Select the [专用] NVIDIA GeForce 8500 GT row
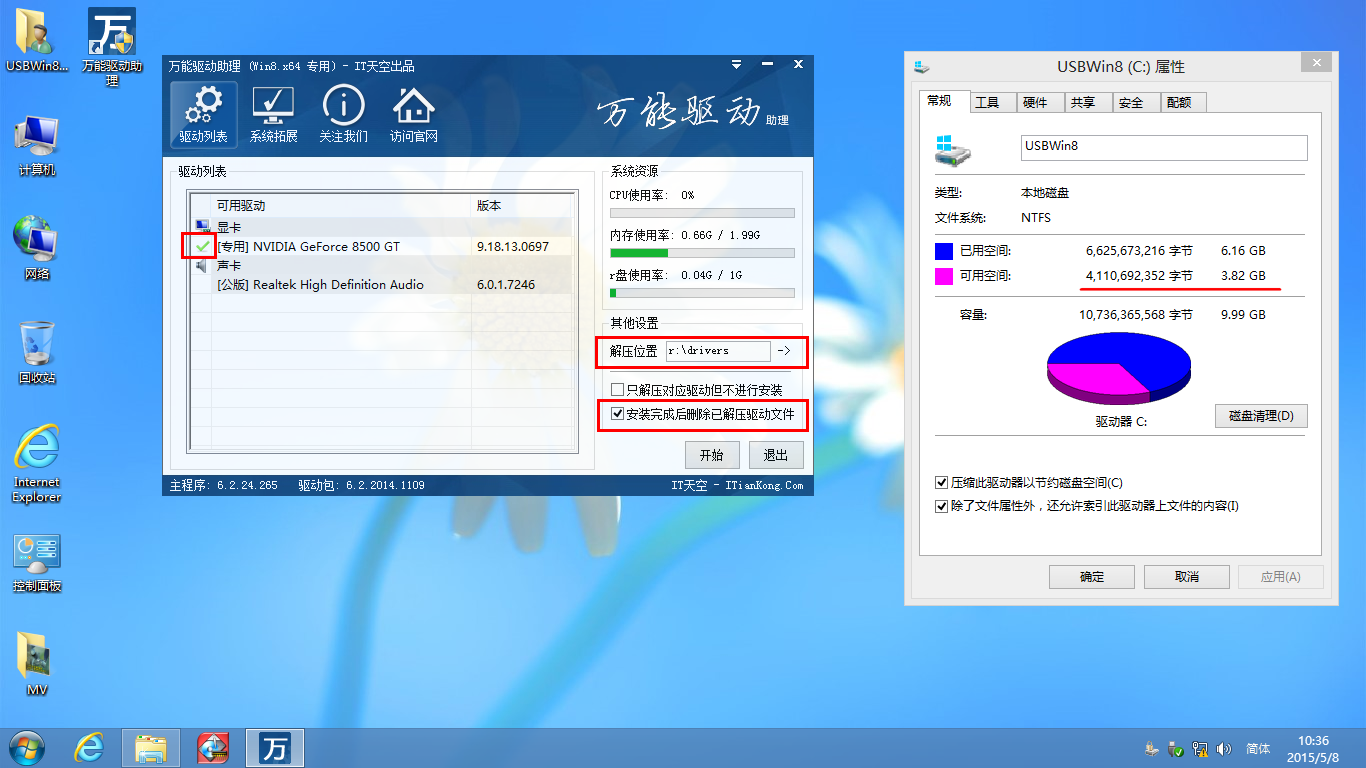Screen dimensions: 1366x768 (x=382, y=246)
